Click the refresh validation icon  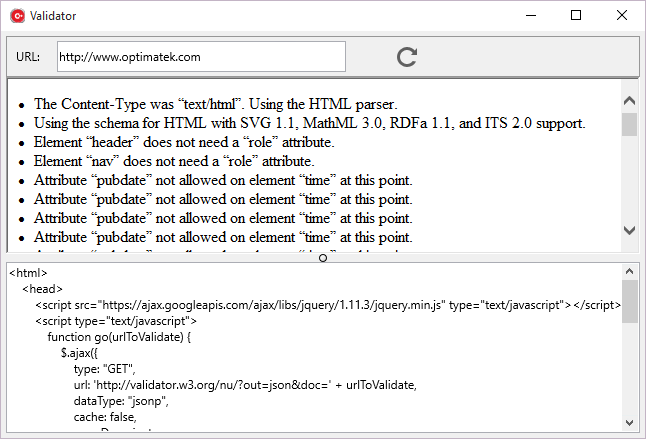tap(407, 57)
